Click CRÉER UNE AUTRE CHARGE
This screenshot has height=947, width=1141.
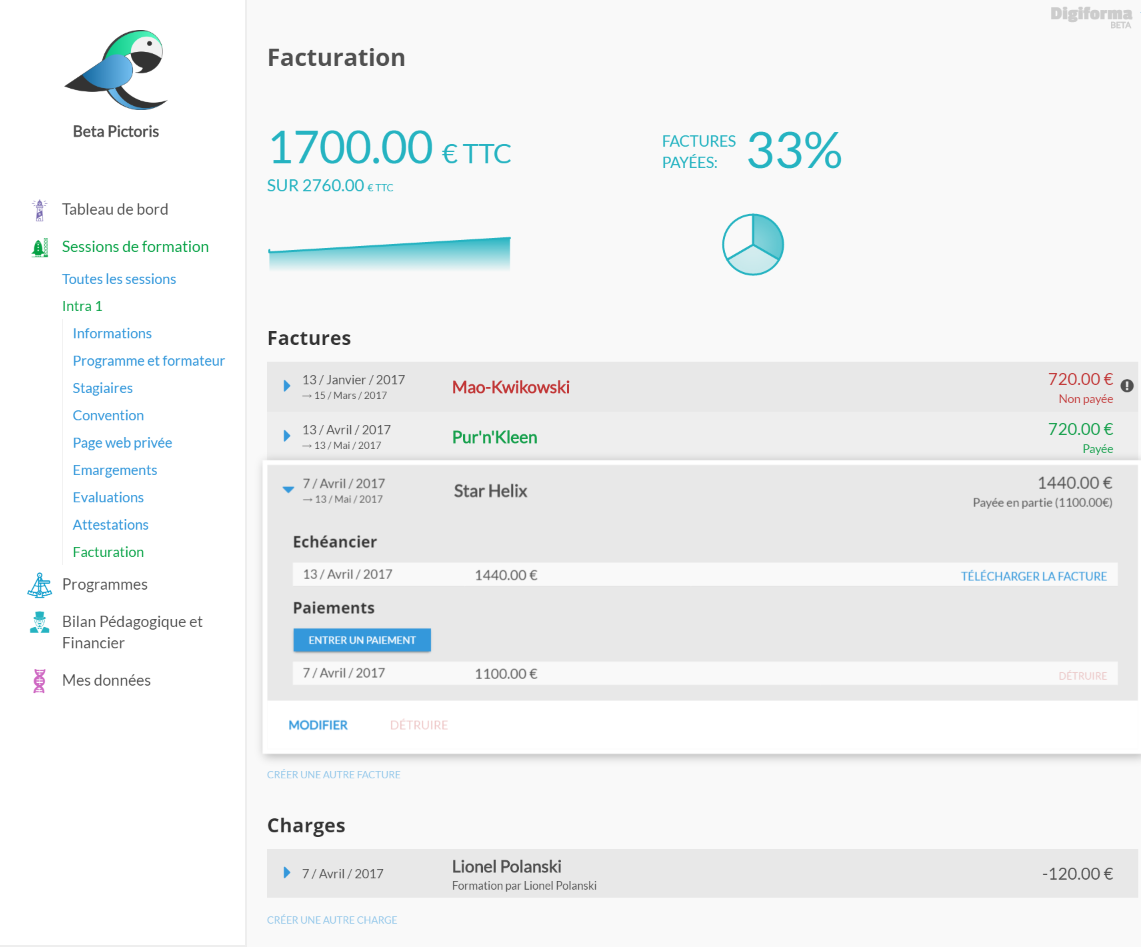[332, 920]
